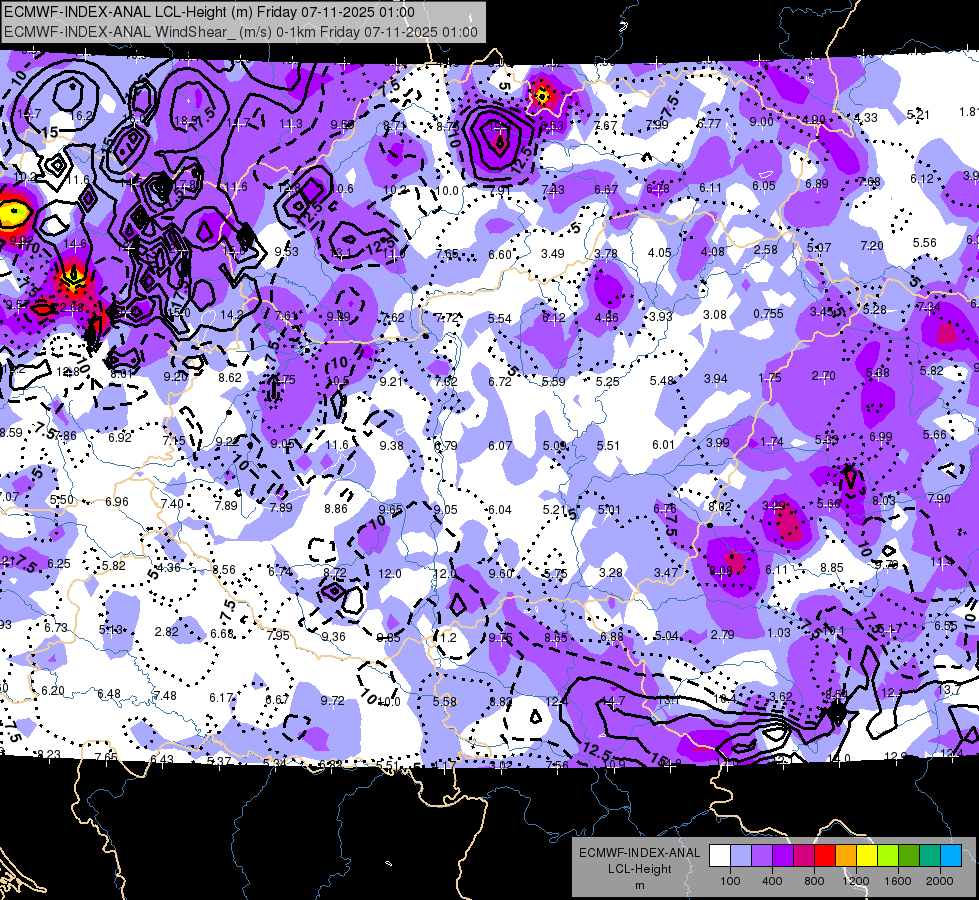Click the sky blue swatch at legend end
Screen dimensions: 979x900
click(x=951, y=856)
